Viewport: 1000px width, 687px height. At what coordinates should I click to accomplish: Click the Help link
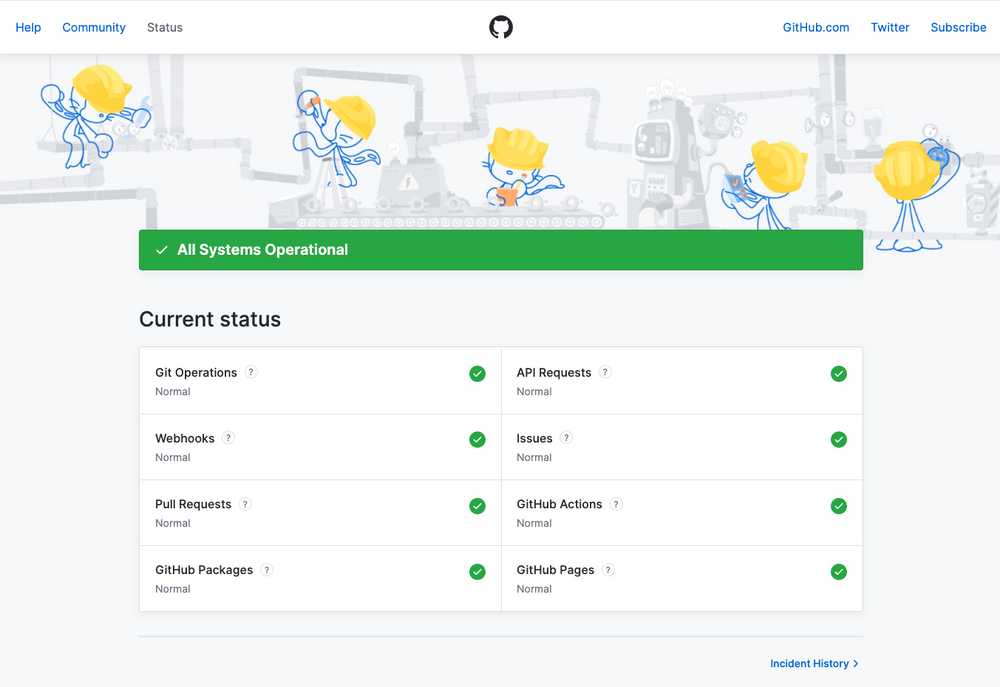[x=28, y=27]
